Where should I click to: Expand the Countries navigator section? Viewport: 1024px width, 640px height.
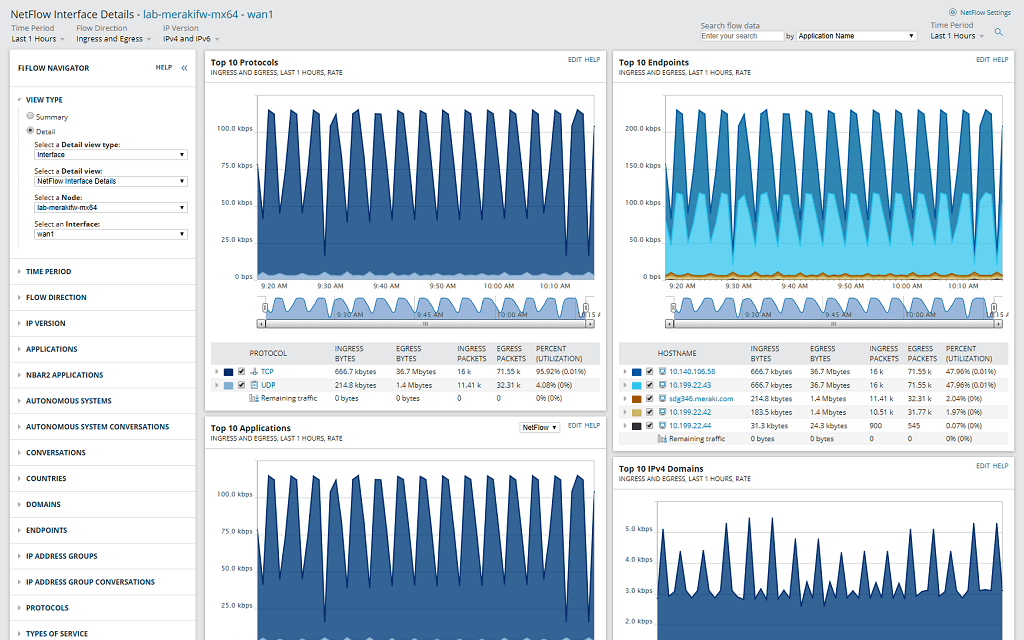pos(20,479)
